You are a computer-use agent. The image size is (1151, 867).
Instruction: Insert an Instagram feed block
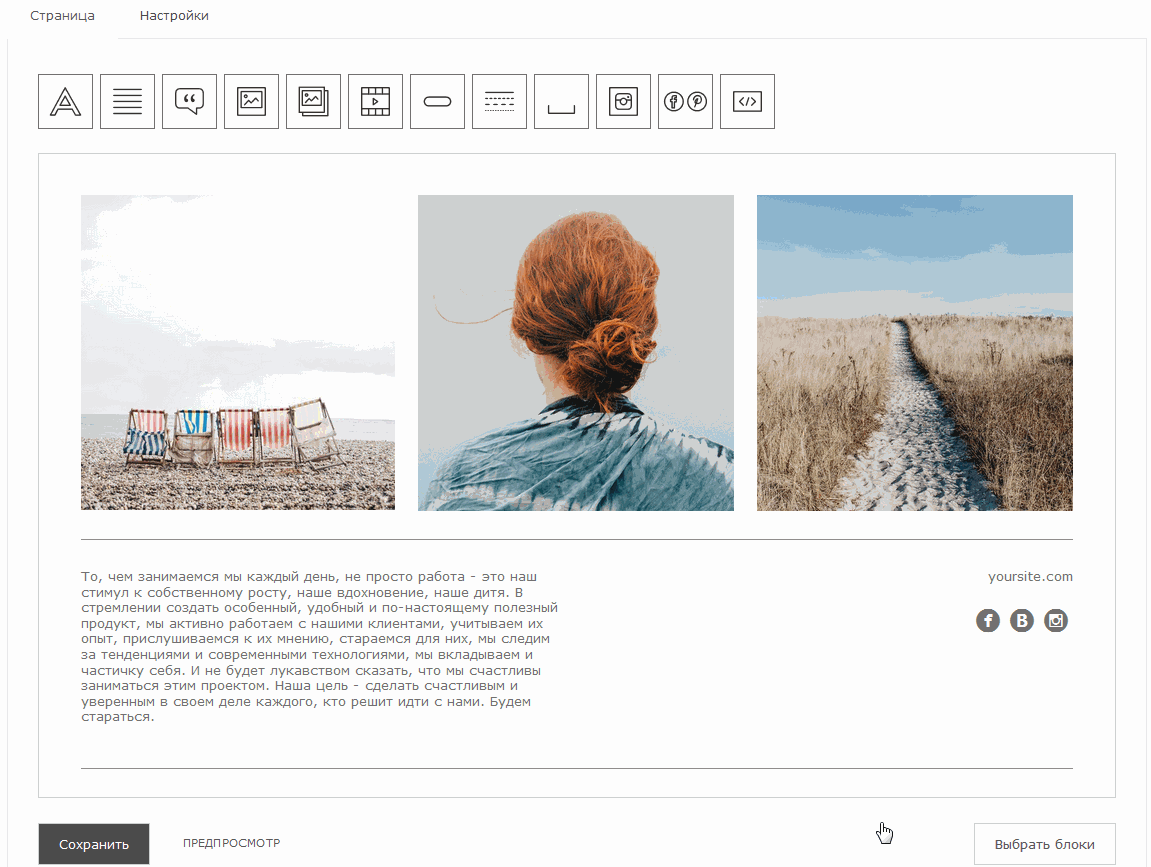[x=623, y=101]
